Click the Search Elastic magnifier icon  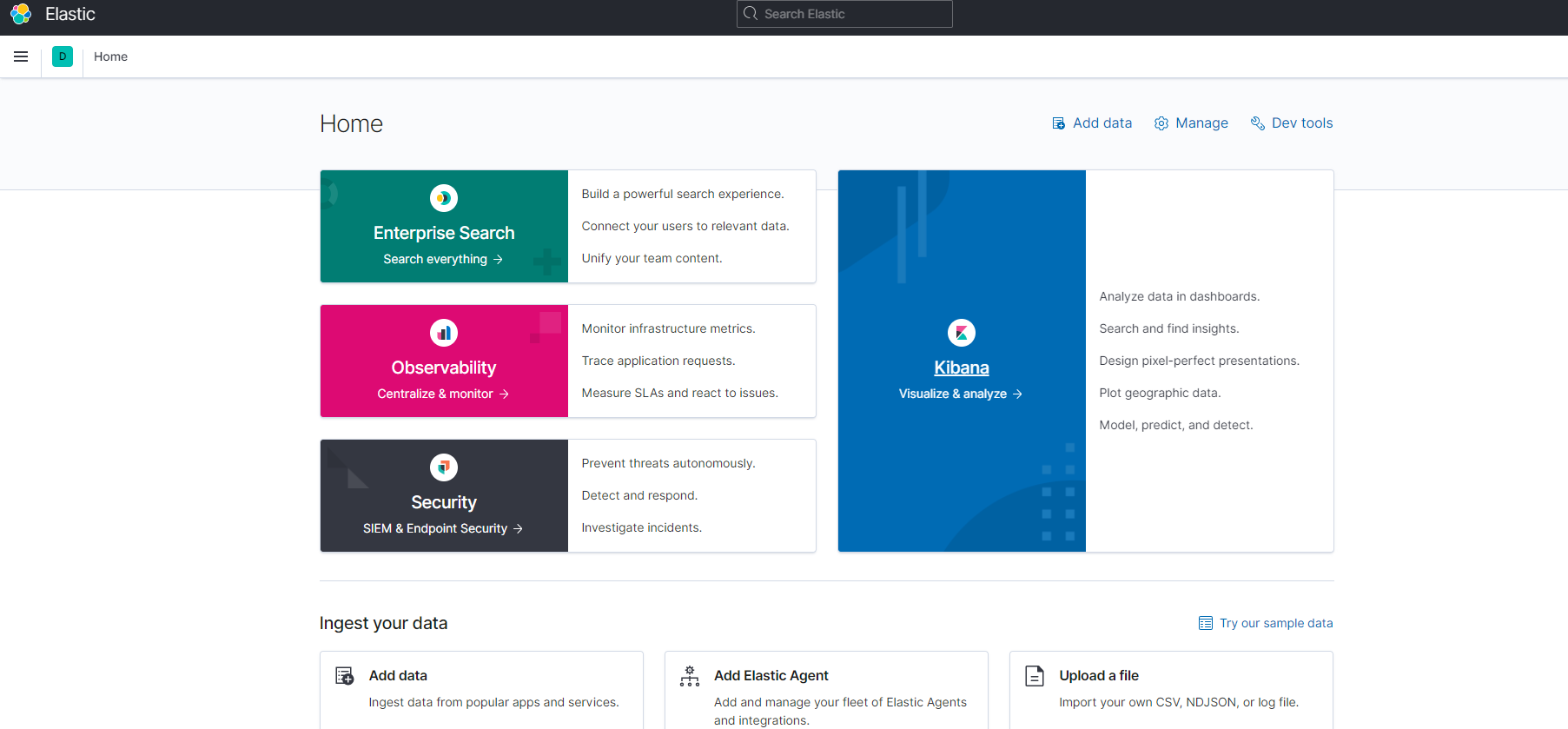click(x=751, y=14)
